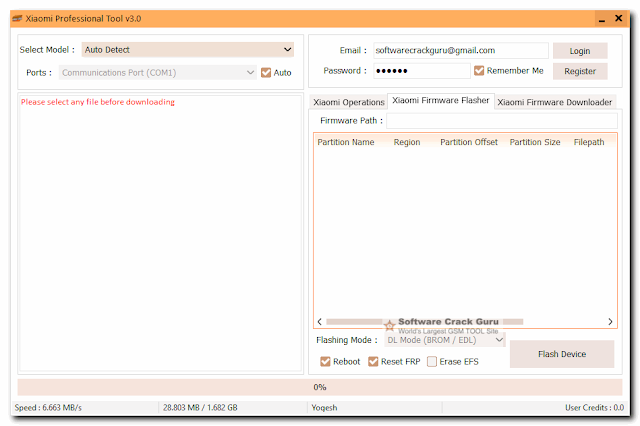
Task: Open the Xiaomi Firmware Downloader tab
Action: click(554, 102)
